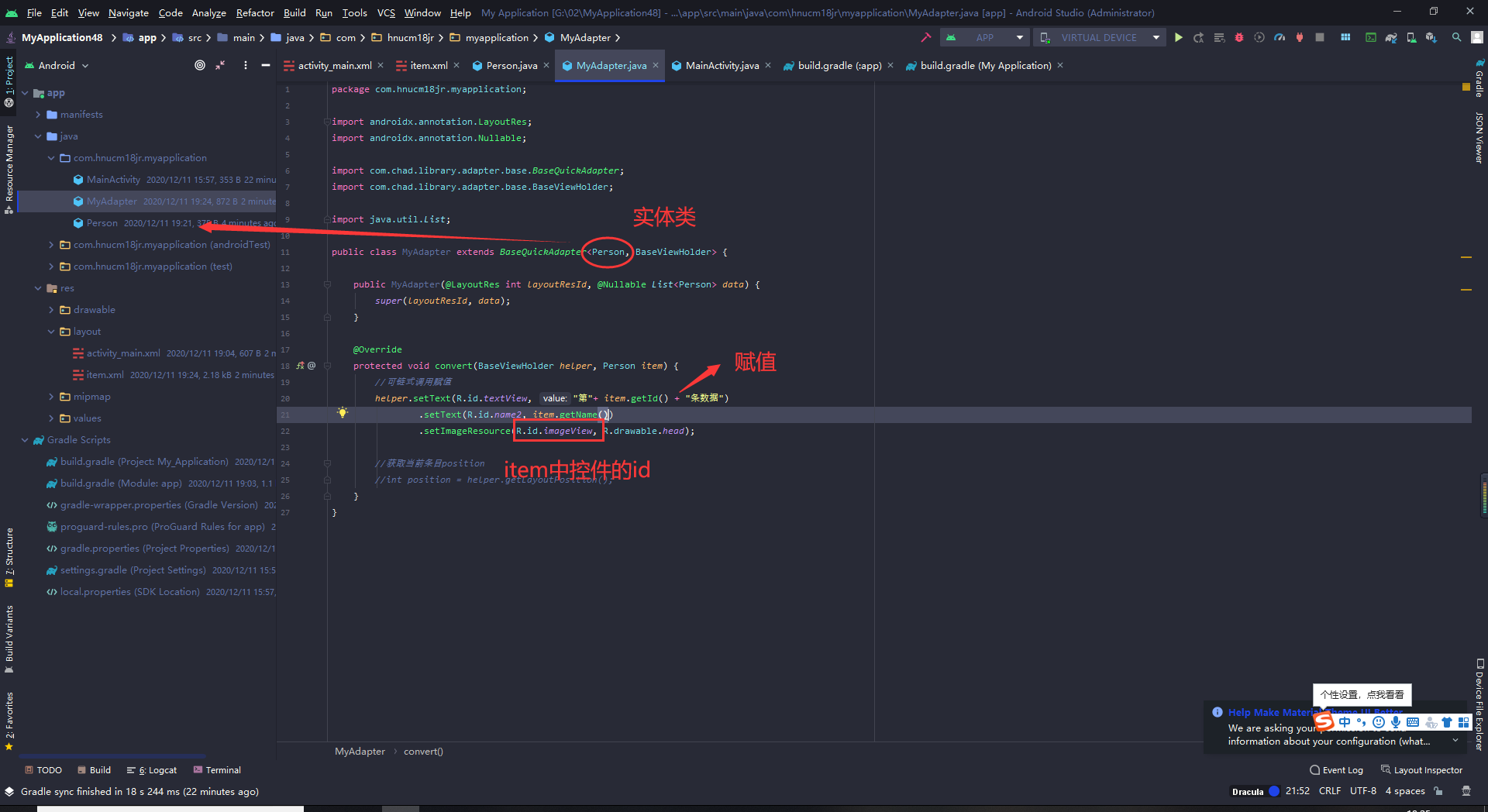Click the Profile app gauge icon
The image size is (1488, 812).
[x=1280, y=37]
